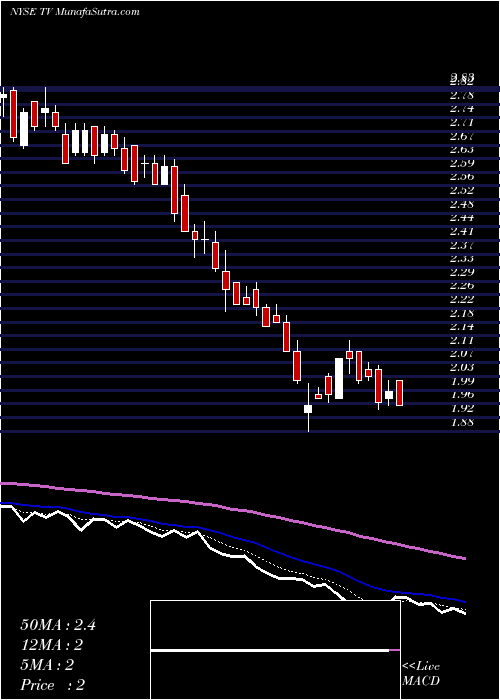Click the 2.56 price axis label
This screenshot has width=500, height=700.
(x=462, y=177)
